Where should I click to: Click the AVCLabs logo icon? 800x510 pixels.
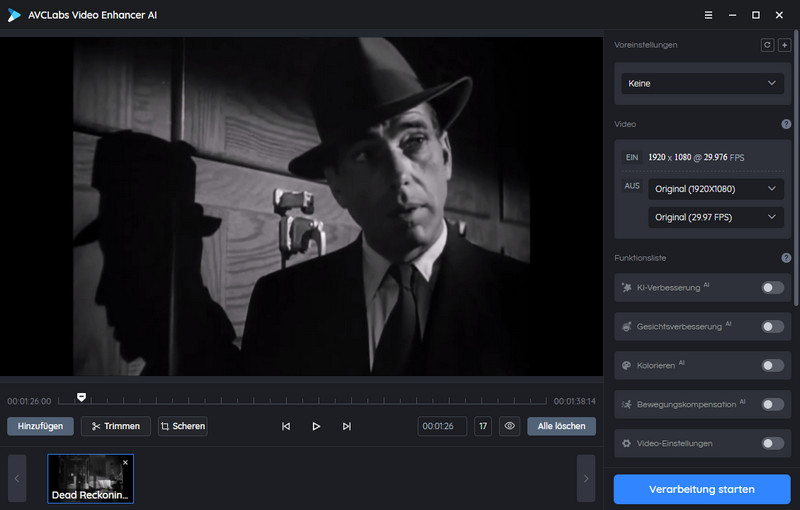click(14, 15)
